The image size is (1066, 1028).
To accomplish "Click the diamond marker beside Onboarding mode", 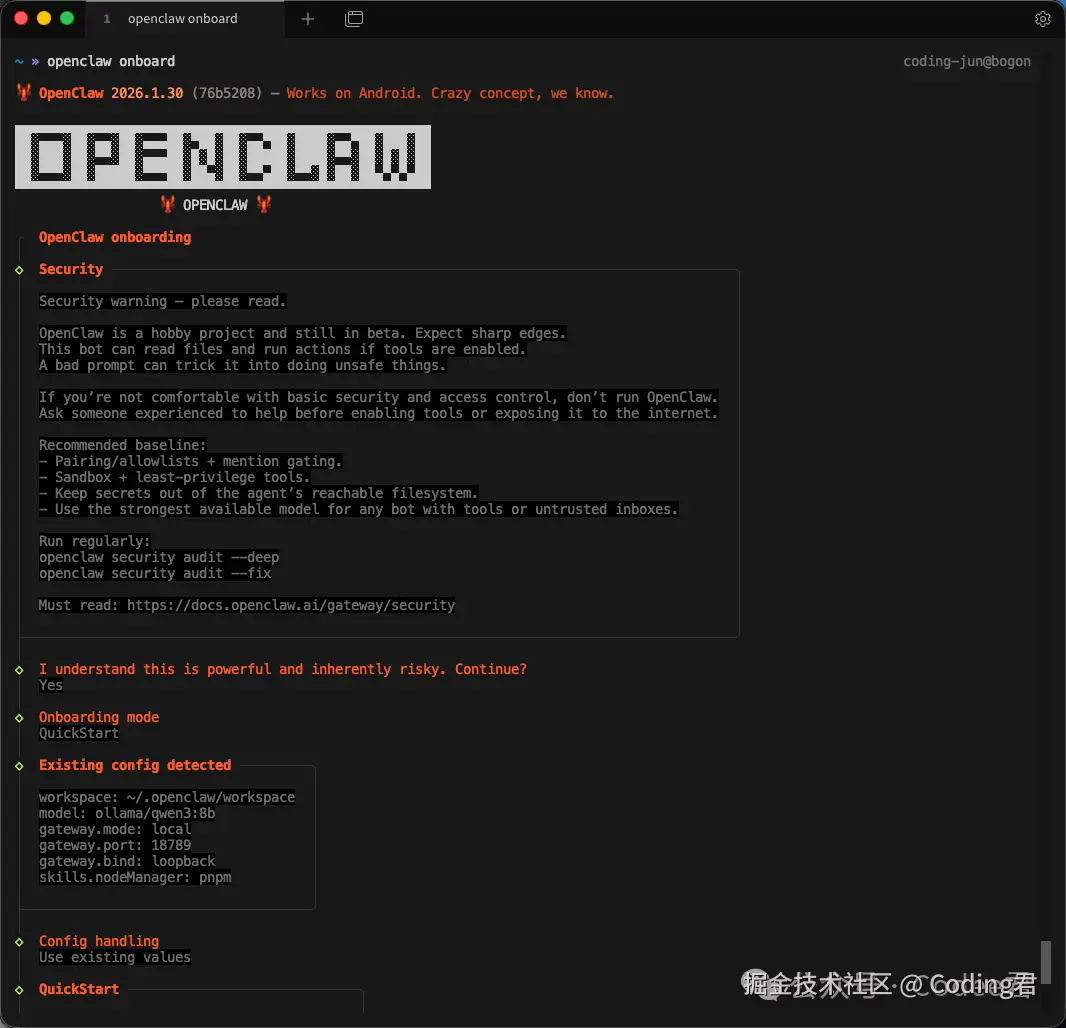I will pyautogui.click(x=19, y=718).
